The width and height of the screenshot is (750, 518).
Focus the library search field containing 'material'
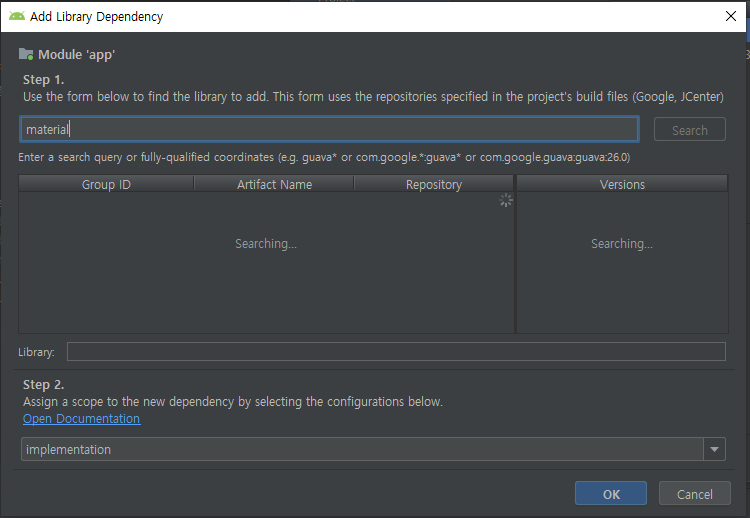click(x=329, y=129)
